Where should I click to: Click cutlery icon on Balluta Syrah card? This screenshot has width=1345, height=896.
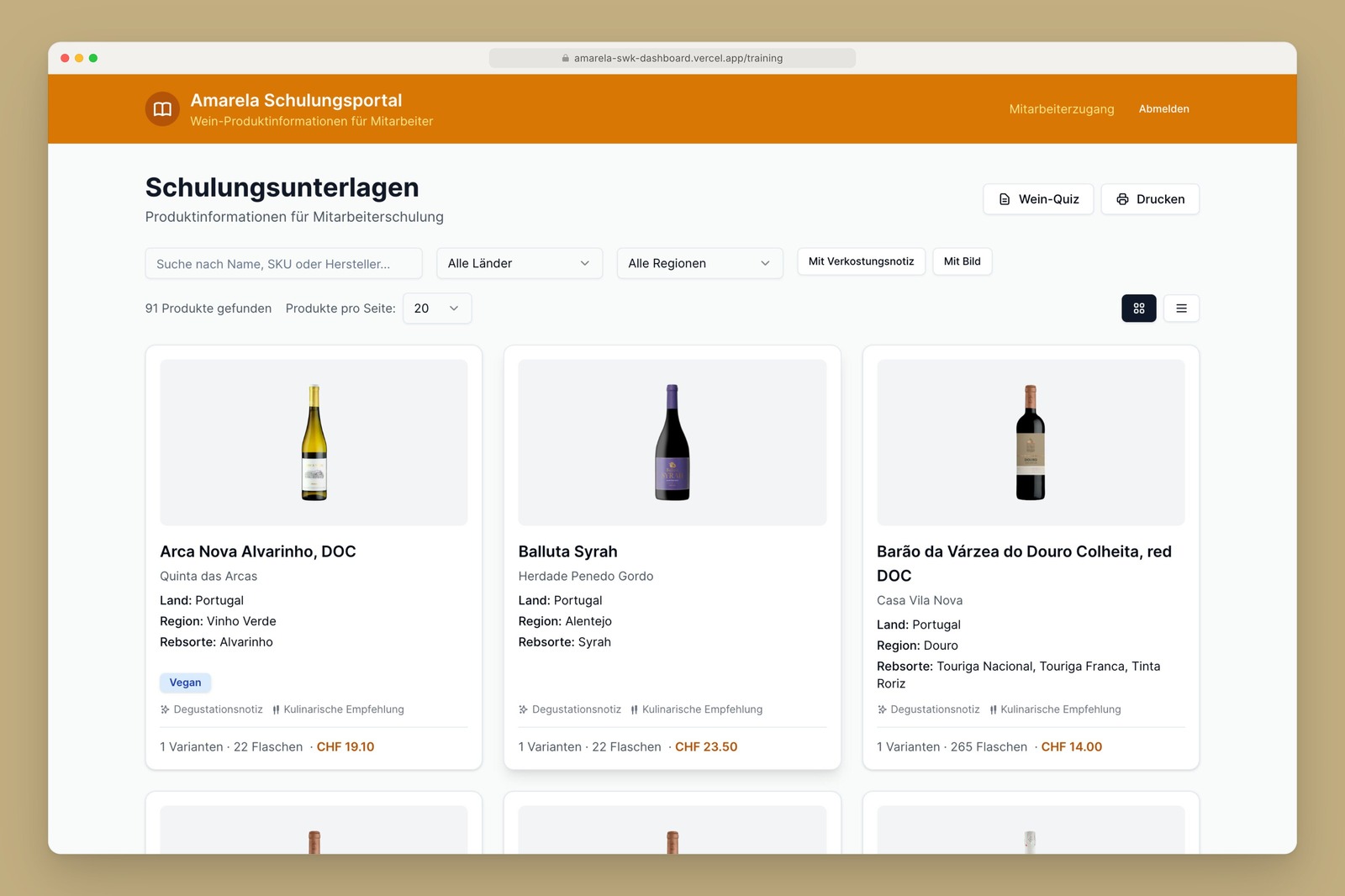(x=635, y=709)
